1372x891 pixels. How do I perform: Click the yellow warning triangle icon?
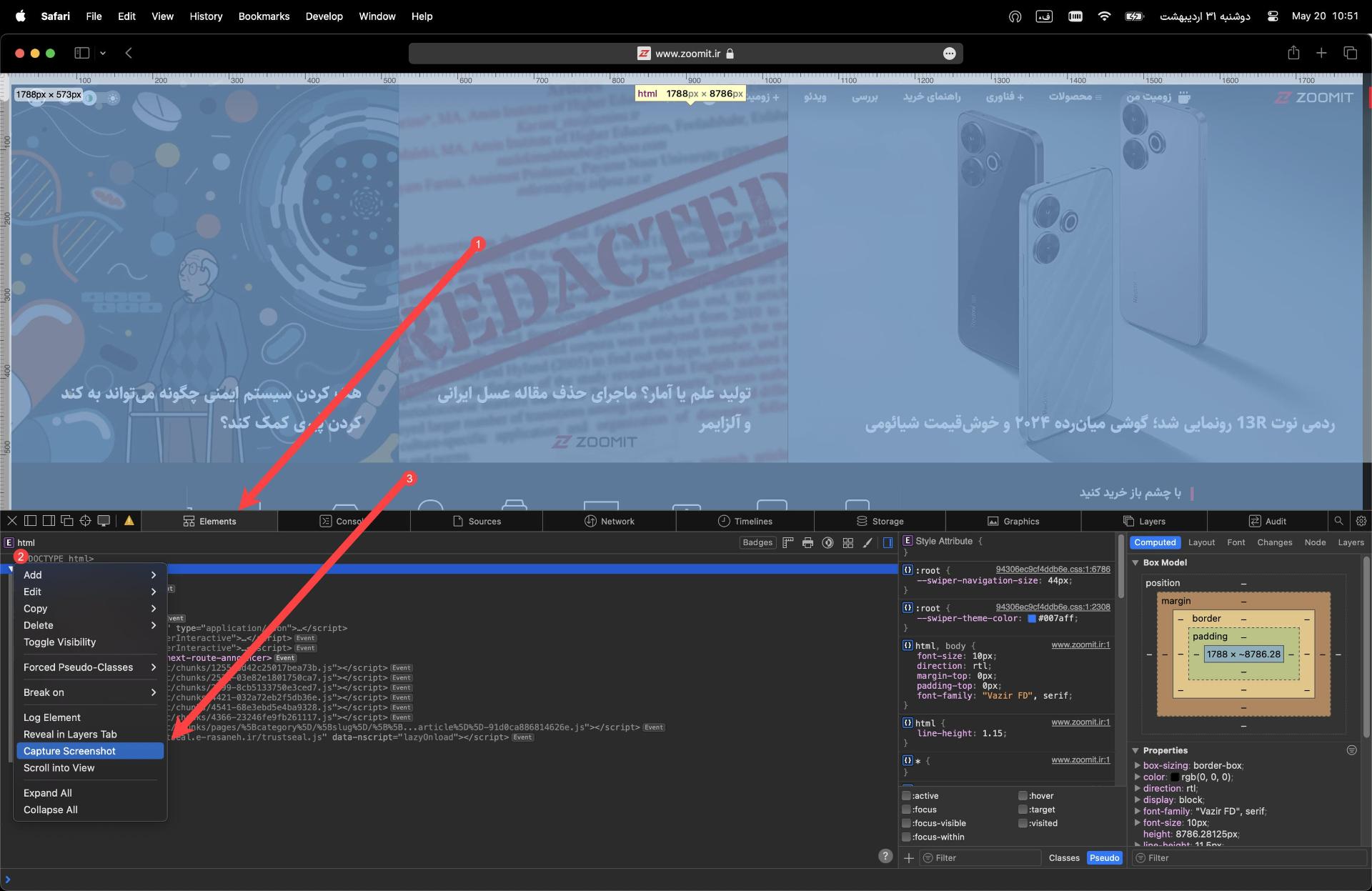click(129, 521)
